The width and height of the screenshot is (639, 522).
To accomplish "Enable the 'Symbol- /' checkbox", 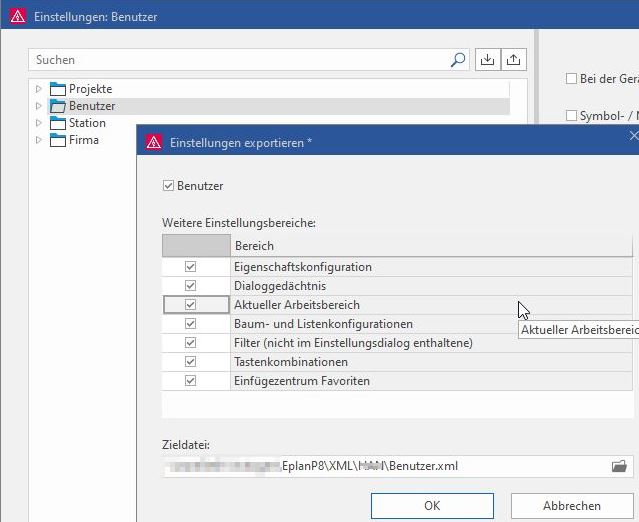I will [x=571, y=116].
